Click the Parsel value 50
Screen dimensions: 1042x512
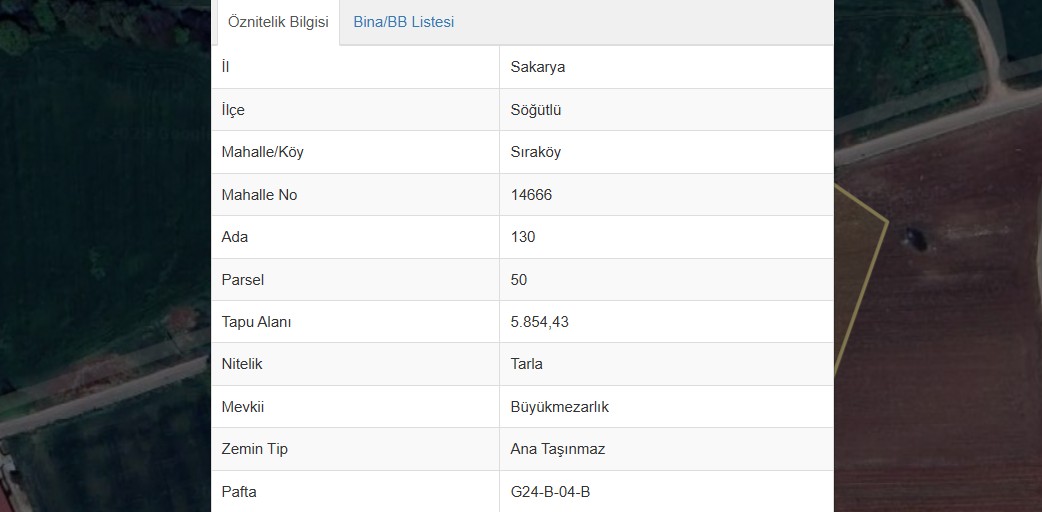point(518,280)
